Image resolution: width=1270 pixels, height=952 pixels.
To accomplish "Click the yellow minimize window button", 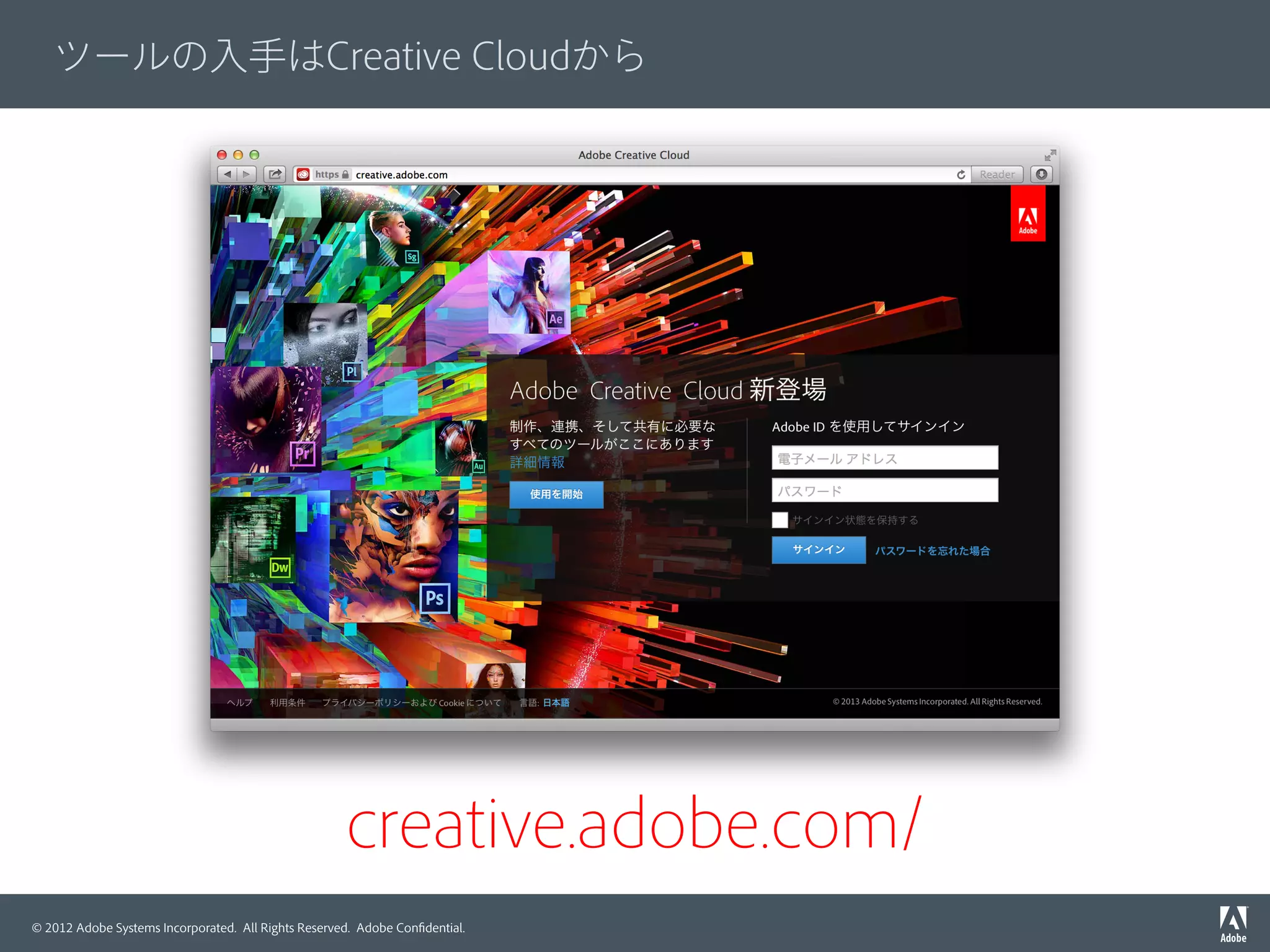I will (238, 155).
